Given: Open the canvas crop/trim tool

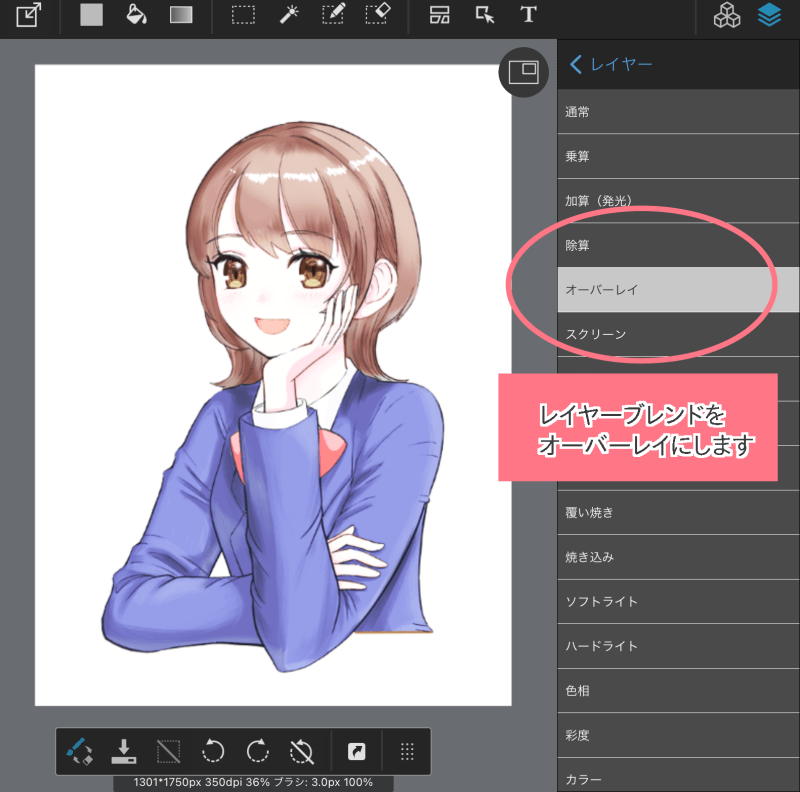Looking at the screenshot, I should [x=27, y=16].
